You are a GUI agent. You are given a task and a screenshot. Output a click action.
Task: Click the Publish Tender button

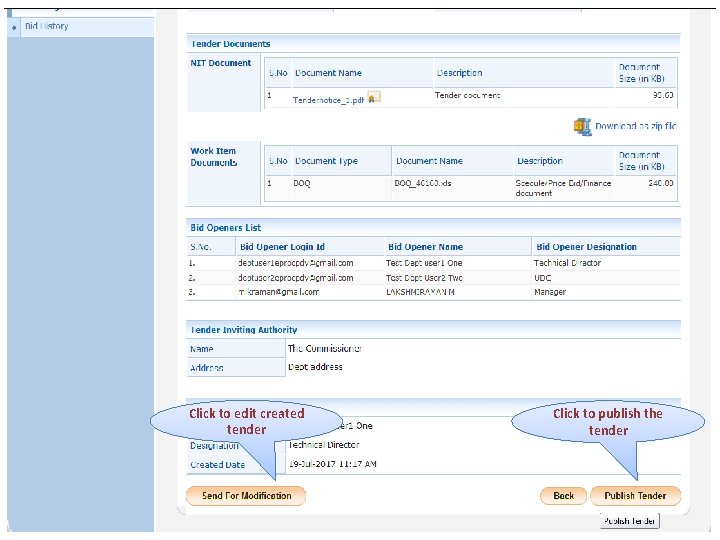pyautogui.click(x=635, y=496)
